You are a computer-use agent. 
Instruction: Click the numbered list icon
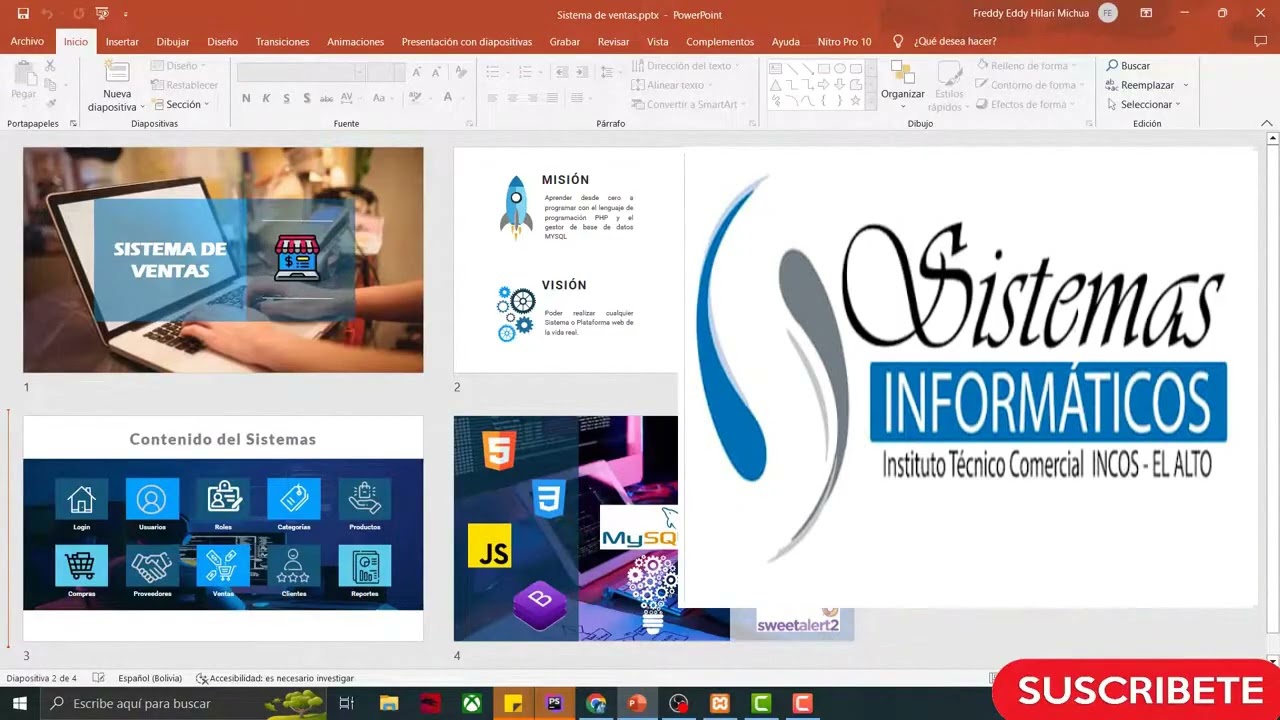(x=525, y=72)
